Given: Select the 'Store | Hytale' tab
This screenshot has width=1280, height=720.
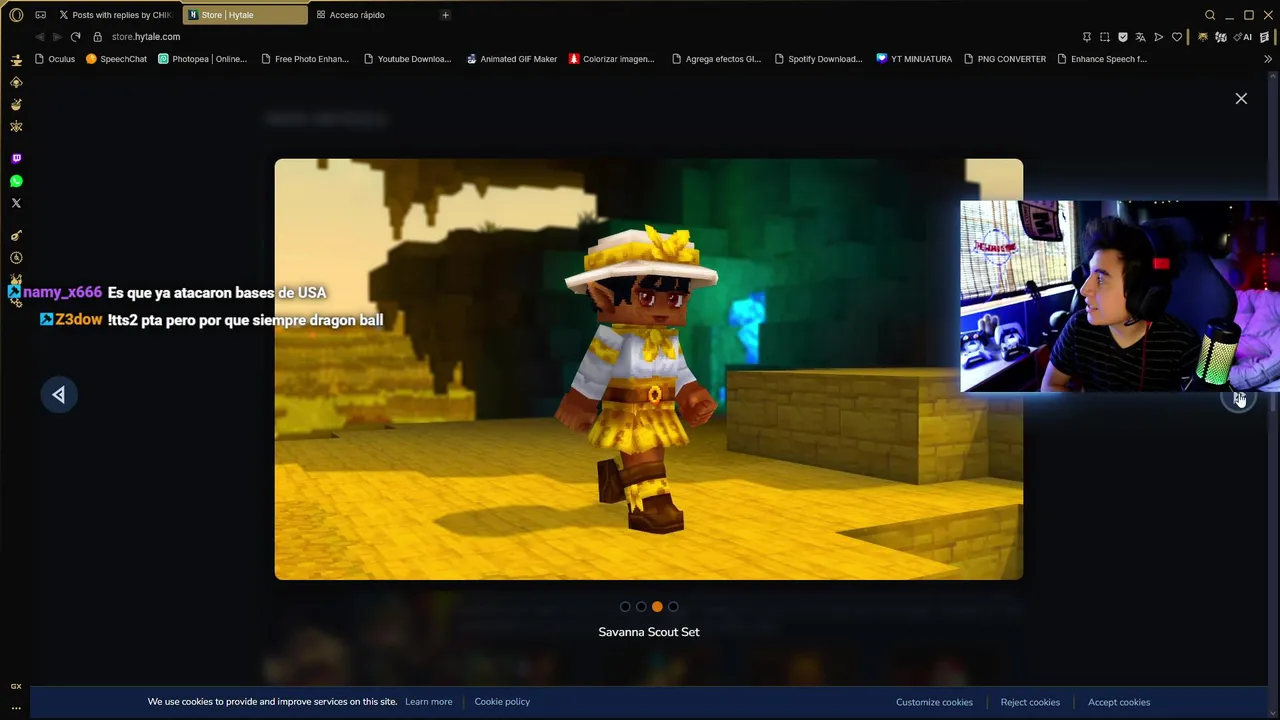Looking at the screenshot, I should 245,15.
